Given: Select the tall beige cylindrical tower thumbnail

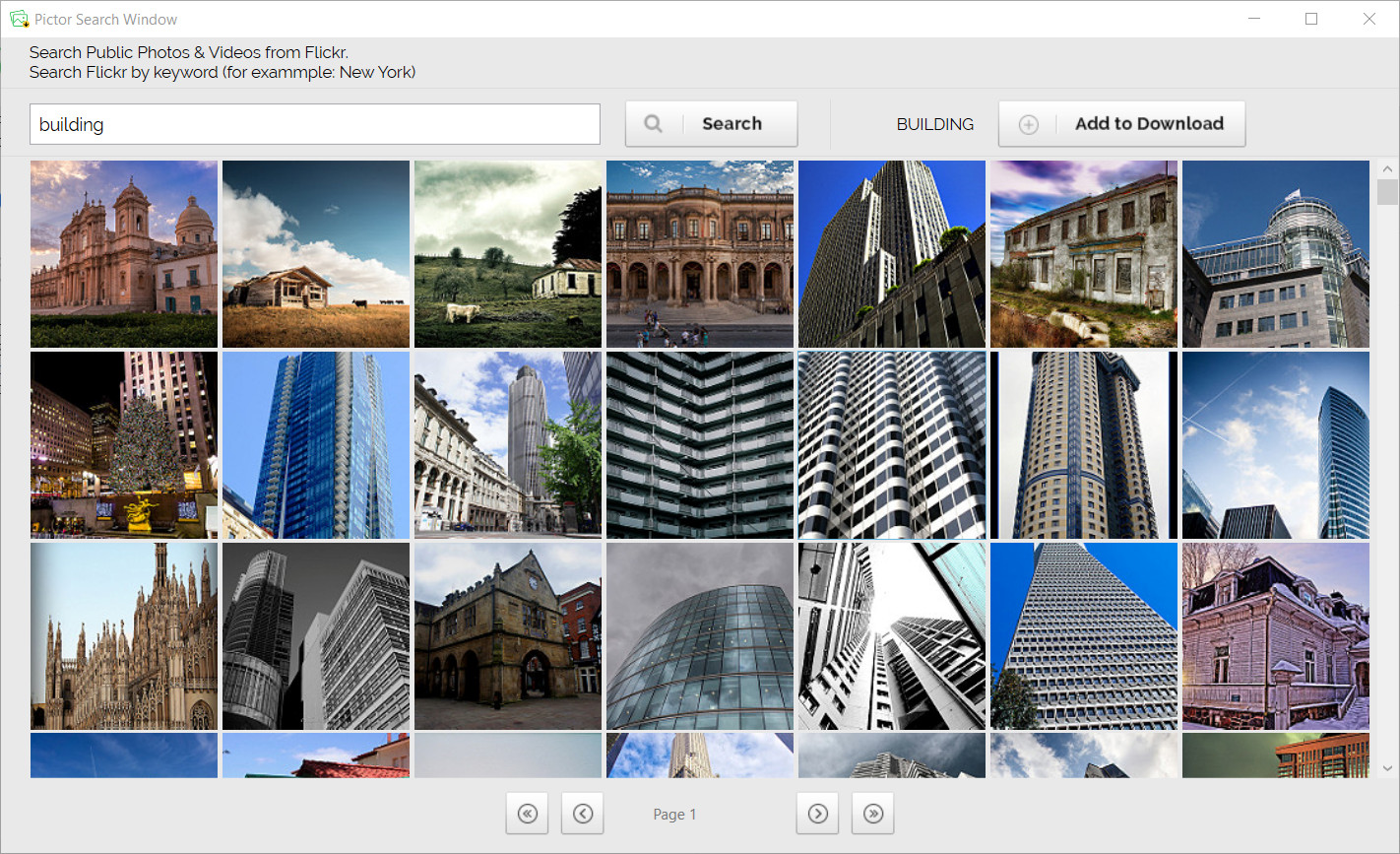Looking at the screenshot, I should tap(1084, 445).
